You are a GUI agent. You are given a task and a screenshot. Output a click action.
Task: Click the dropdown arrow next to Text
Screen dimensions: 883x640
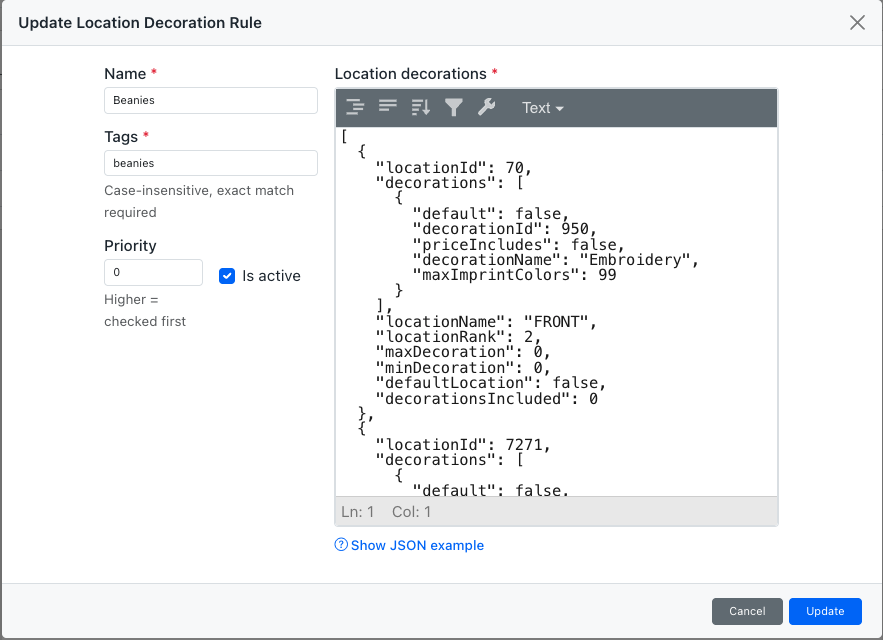point(560,108)
